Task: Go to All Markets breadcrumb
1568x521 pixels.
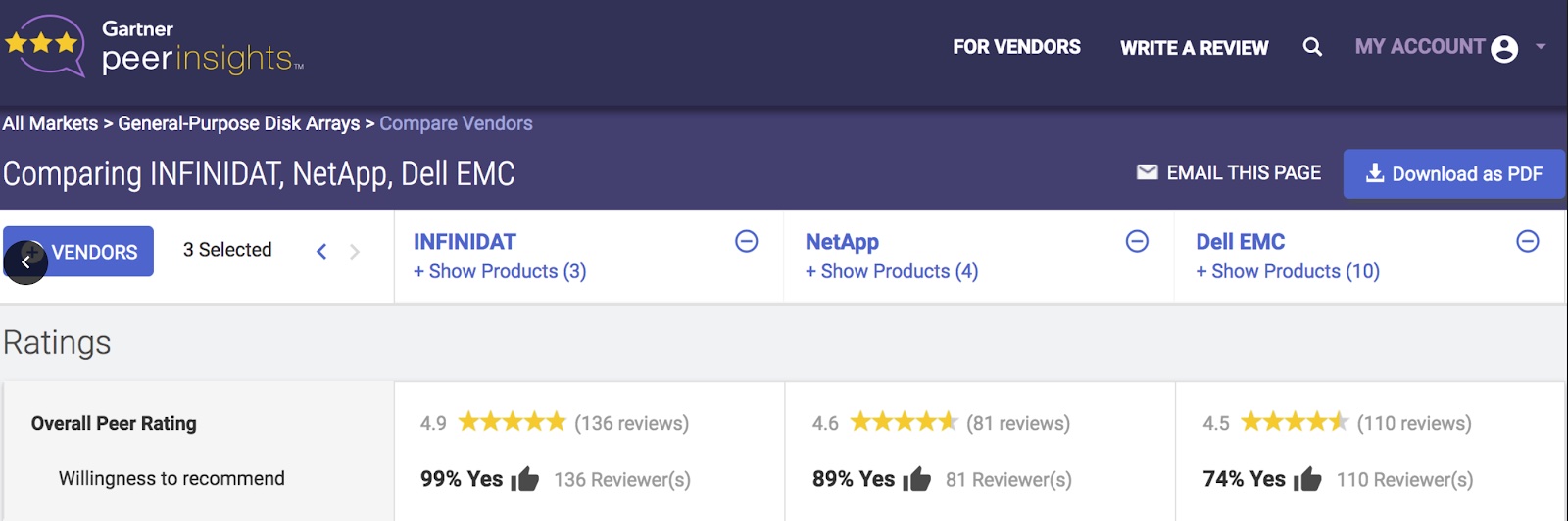Action: (x=50, y=123)
